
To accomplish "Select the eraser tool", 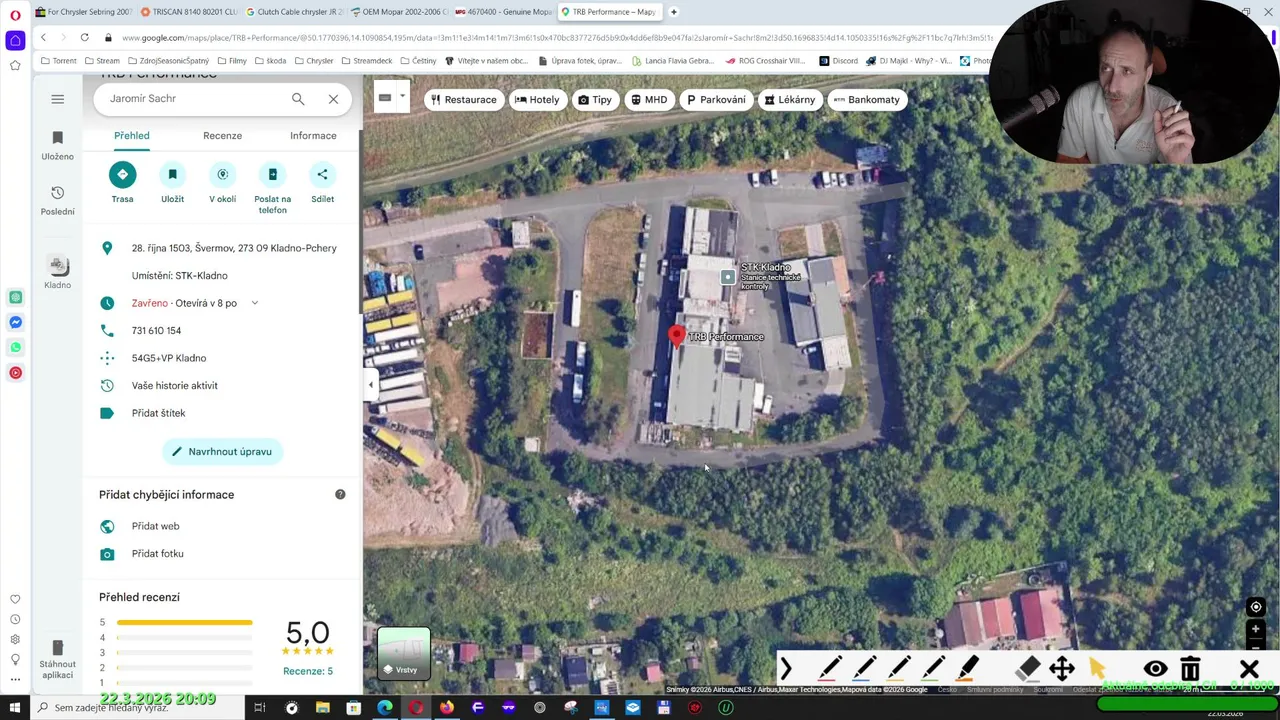I will [x=1028, y=668].
